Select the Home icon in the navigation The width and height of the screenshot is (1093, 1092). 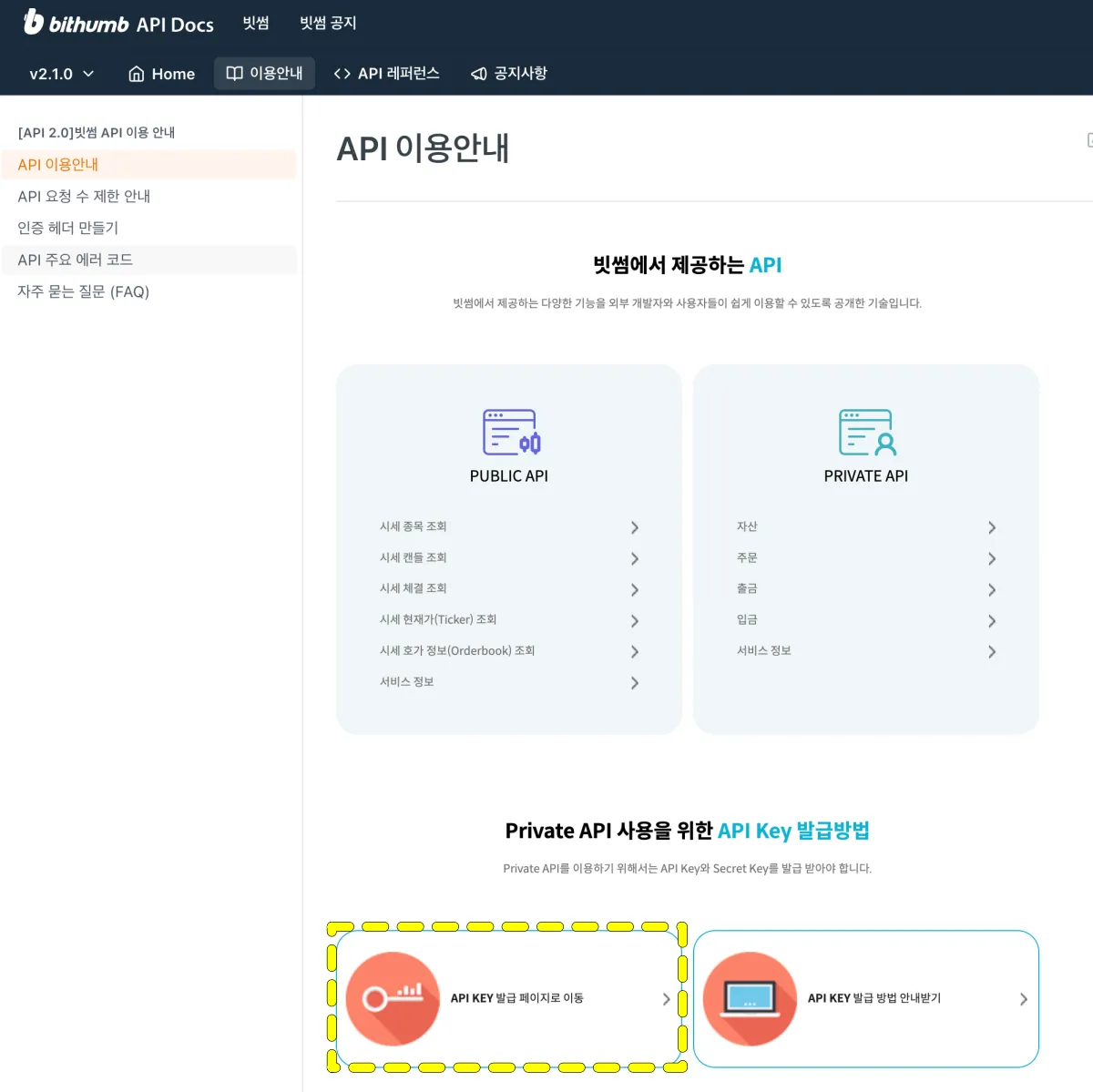[x=137, y=74]
